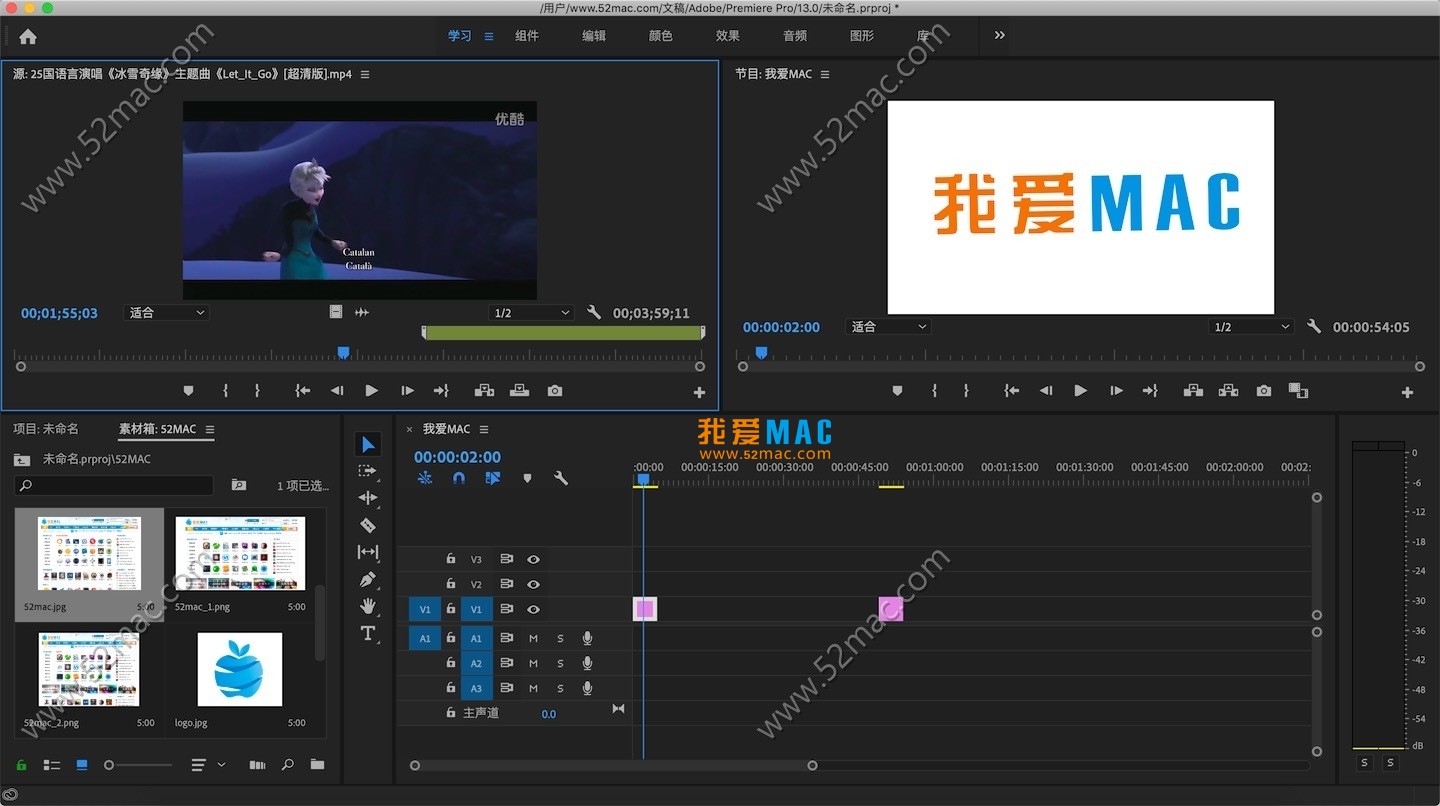The image size is (1440, 806).
Task: Step back one frame in source monitor
Action: pyautogui.click(x=337, y=391)
